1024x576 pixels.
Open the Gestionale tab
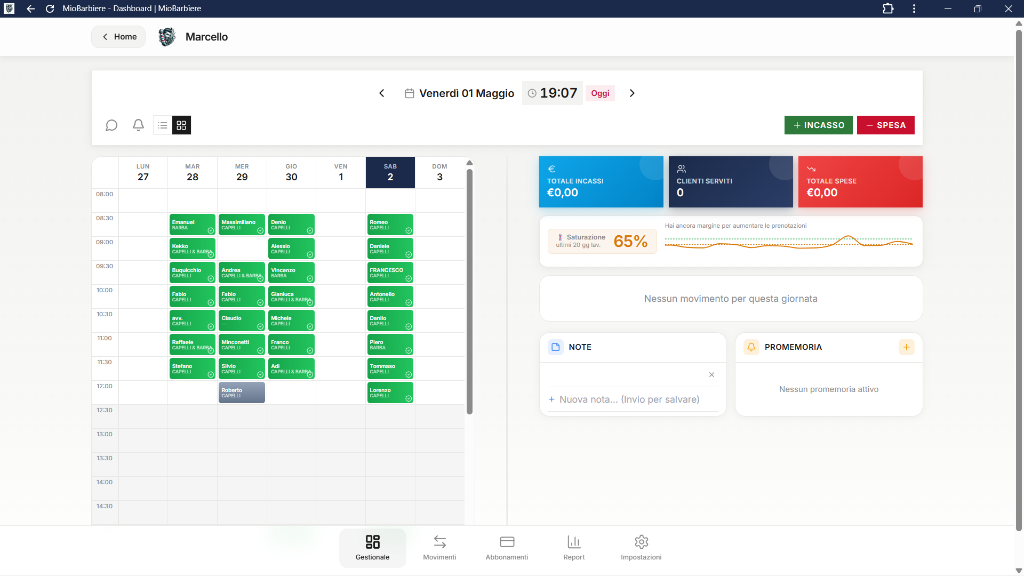(372, 547)
